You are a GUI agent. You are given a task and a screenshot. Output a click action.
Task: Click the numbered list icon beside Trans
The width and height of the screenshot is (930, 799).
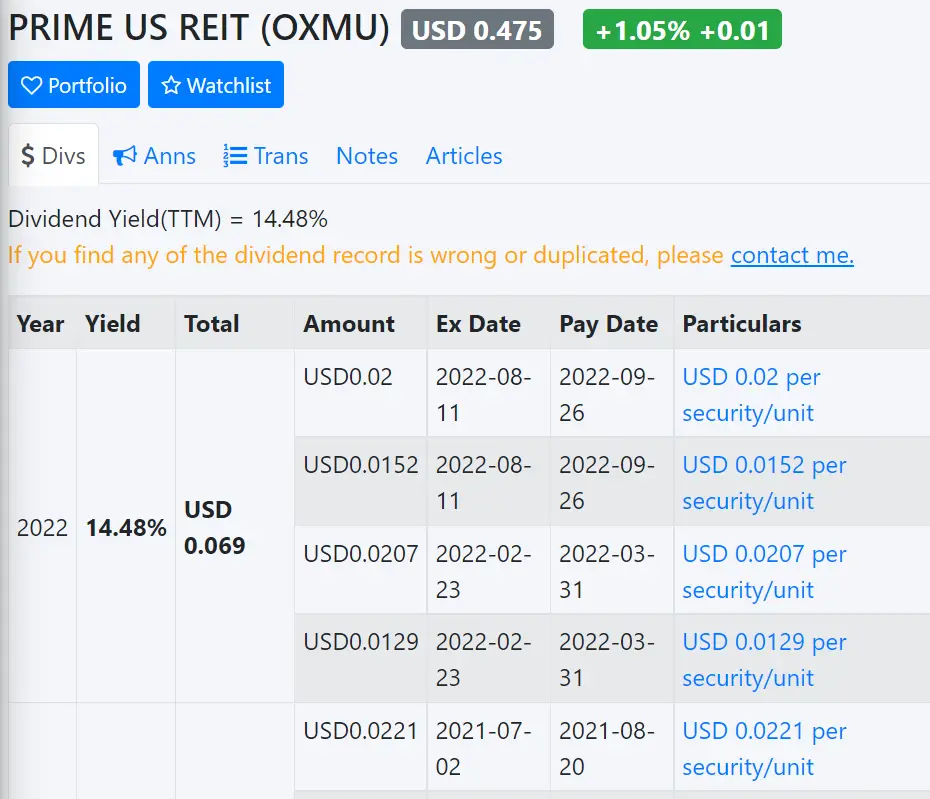pos(235,156)
